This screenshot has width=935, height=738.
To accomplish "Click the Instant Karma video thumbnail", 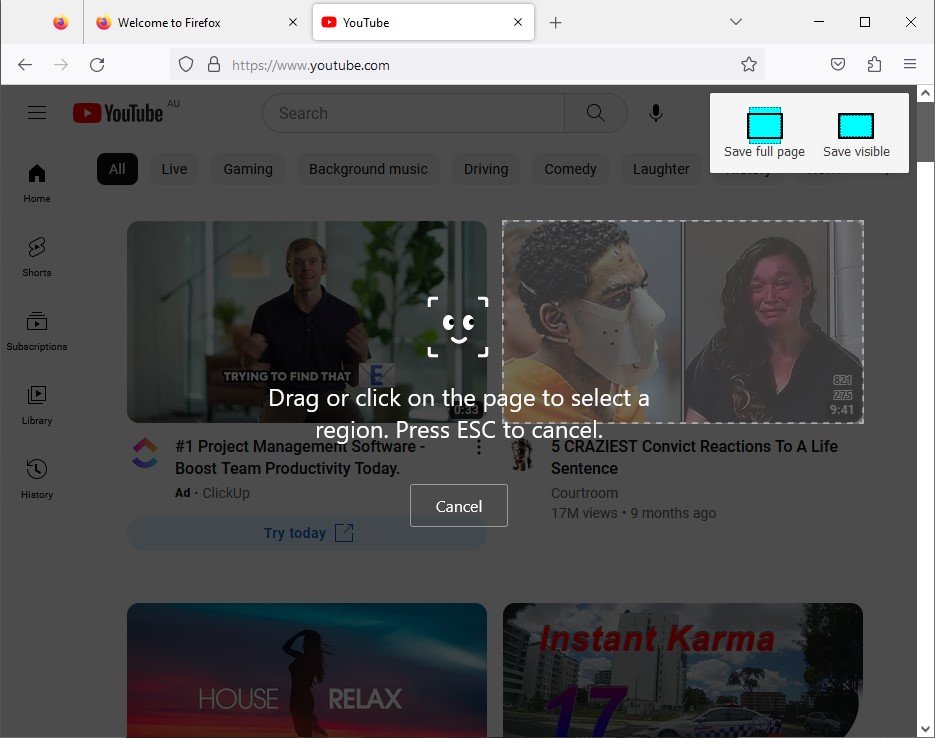I will [683, 670].
